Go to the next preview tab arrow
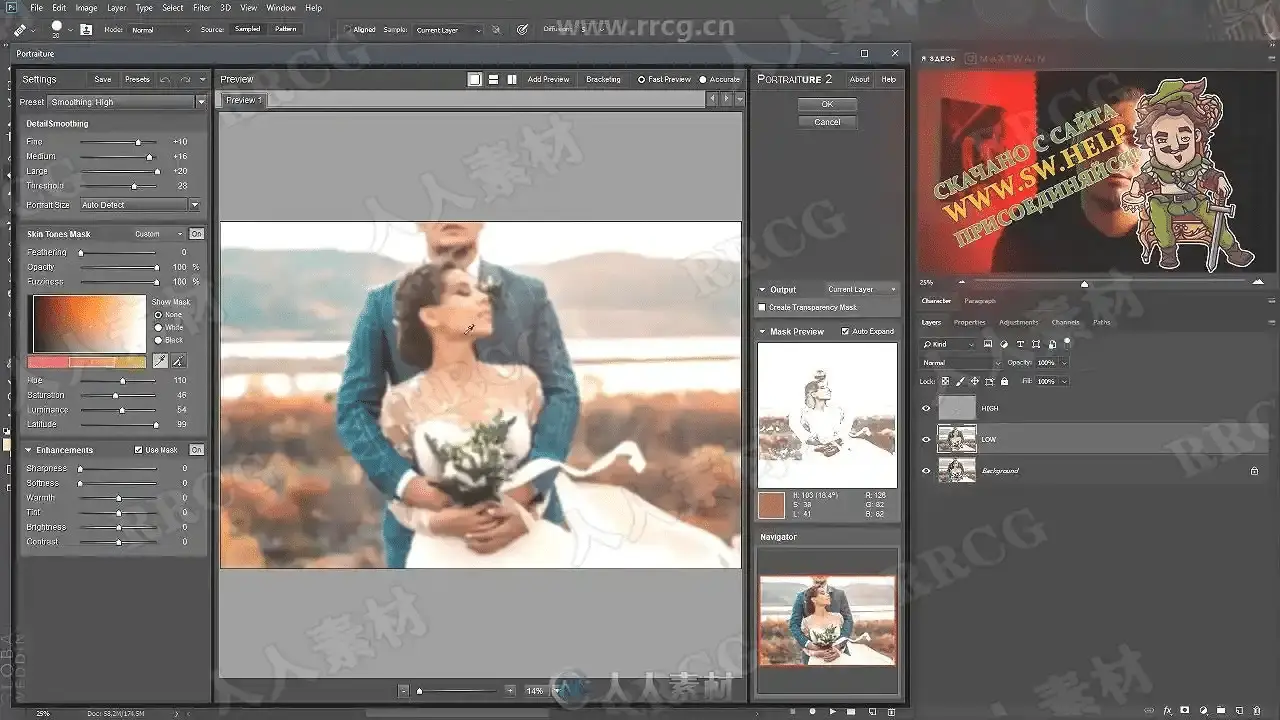This screenshot has width=1280, height=720. tap(726, 99)
